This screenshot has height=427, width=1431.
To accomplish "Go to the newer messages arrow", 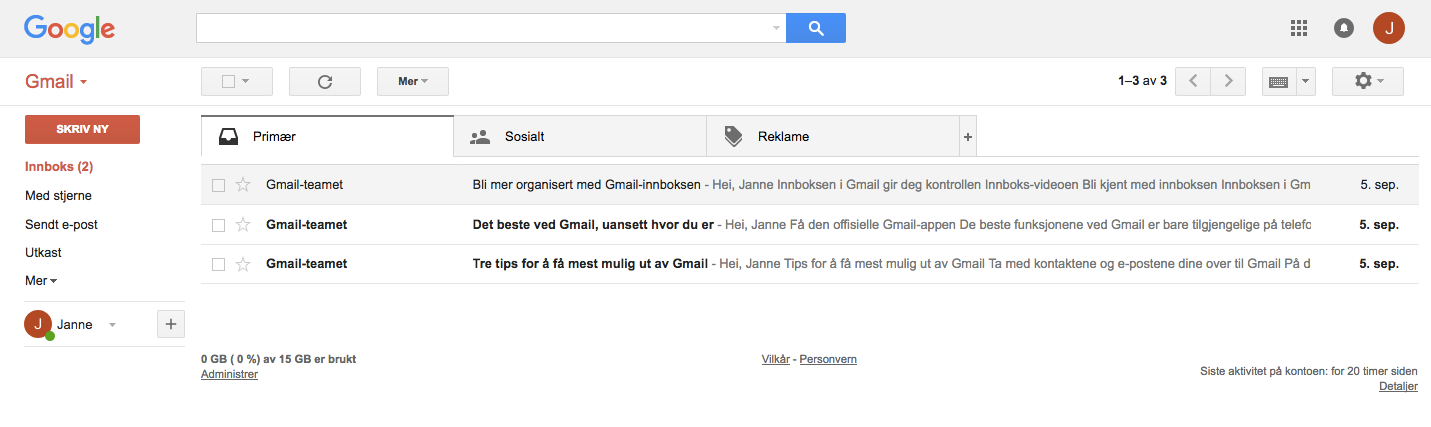I will (1192, 82).
